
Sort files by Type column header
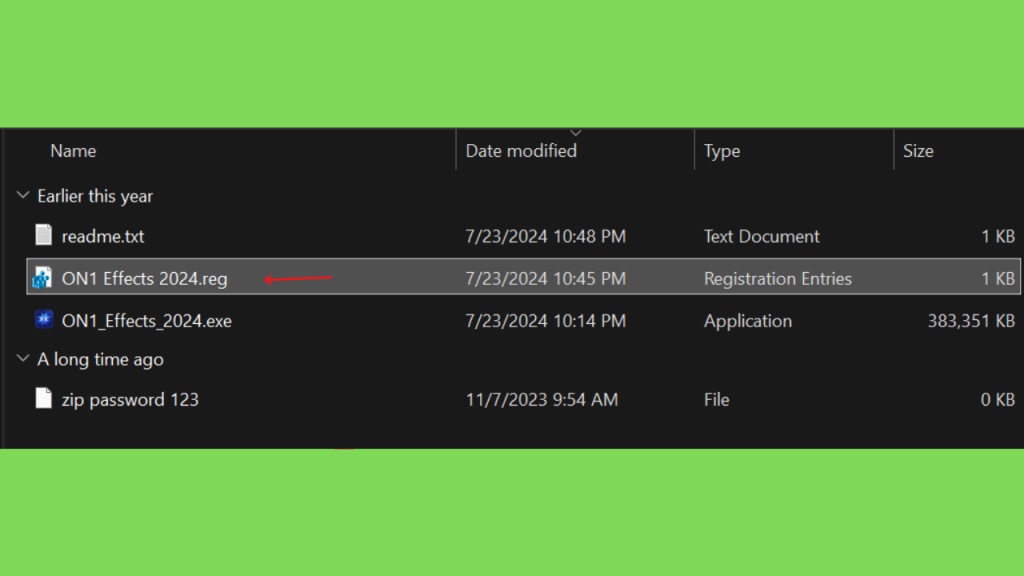pyautogui.click(x=722, y=151)
